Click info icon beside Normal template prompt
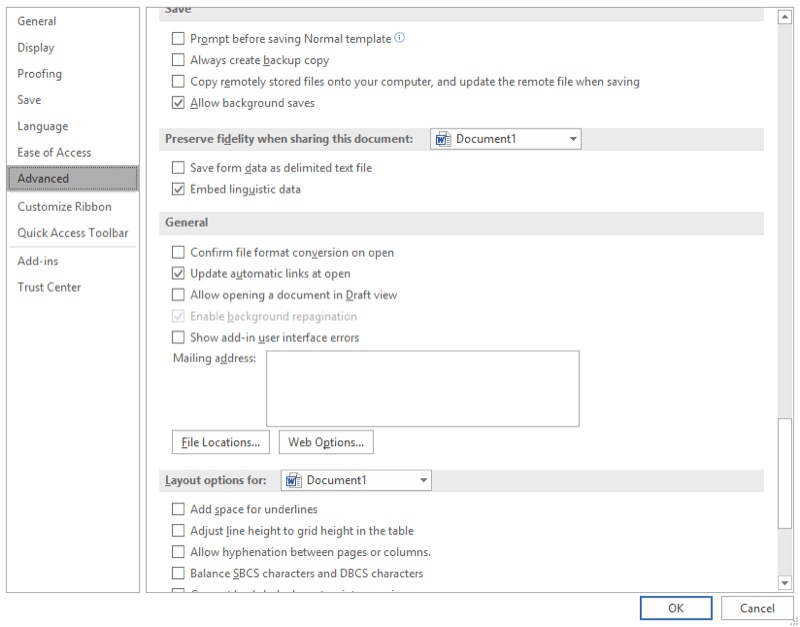 (400, 38)
